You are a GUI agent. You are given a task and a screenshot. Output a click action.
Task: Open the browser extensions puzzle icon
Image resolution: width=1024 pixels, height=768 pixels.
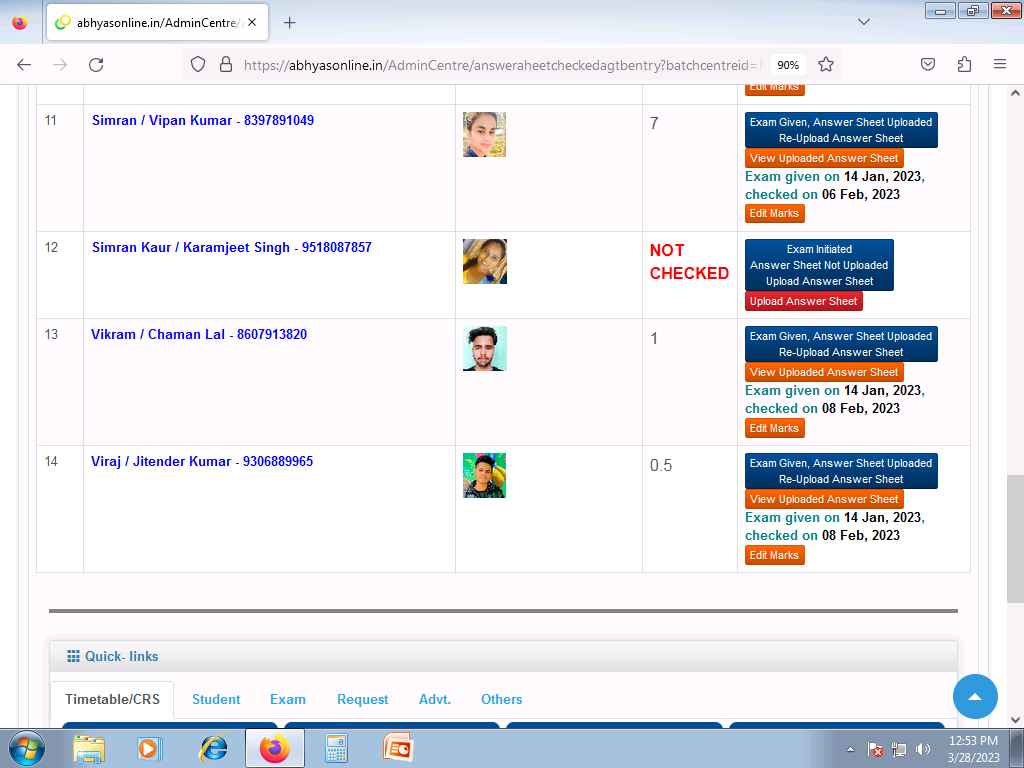pos(964,65)
